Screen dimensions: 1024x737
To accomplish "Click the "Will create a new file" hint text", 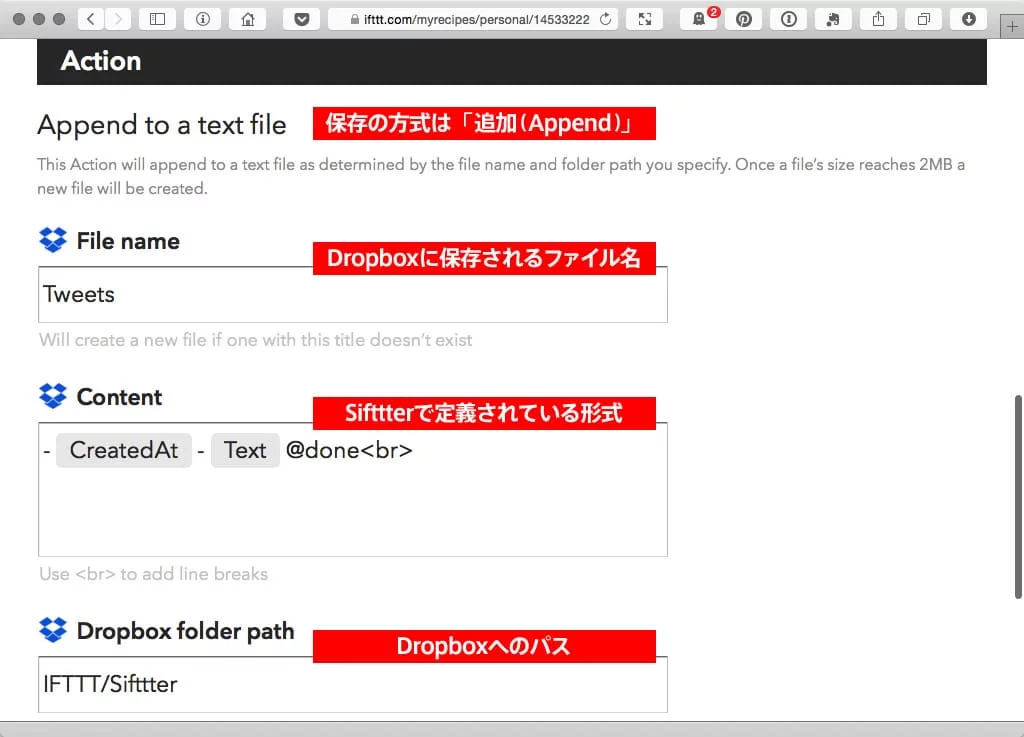I will (255, 340).
